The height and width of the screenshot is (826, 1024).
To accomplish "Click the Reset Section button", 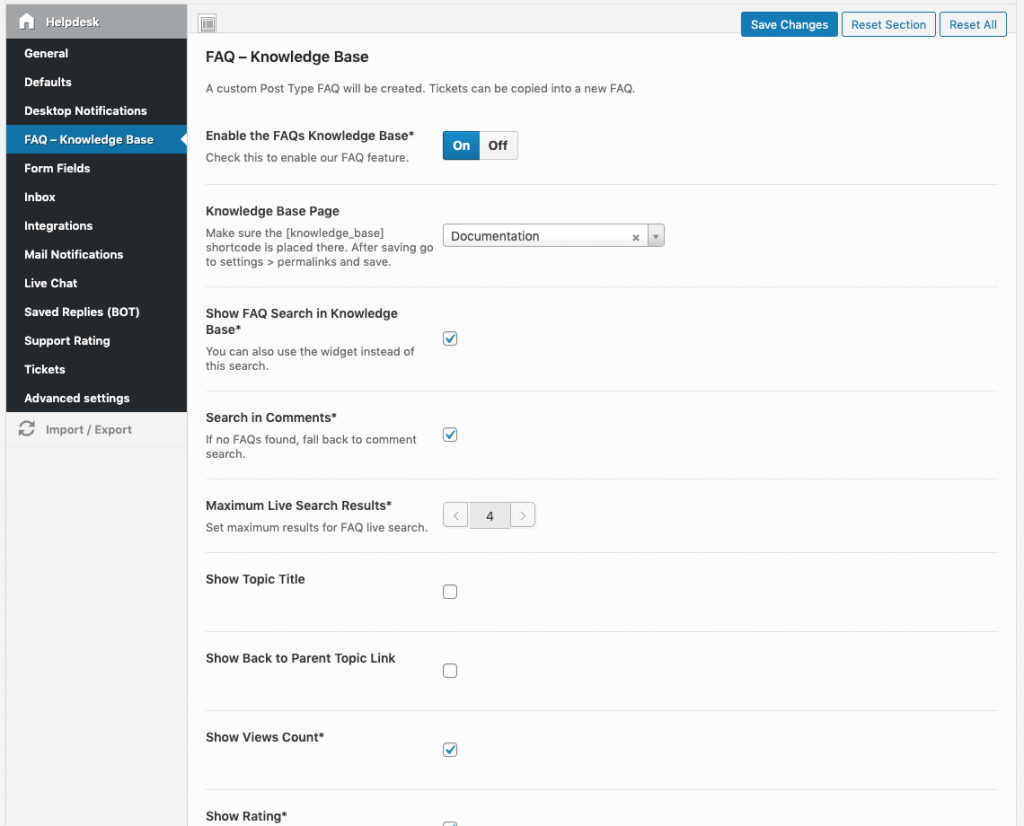I will coord(888,24).
